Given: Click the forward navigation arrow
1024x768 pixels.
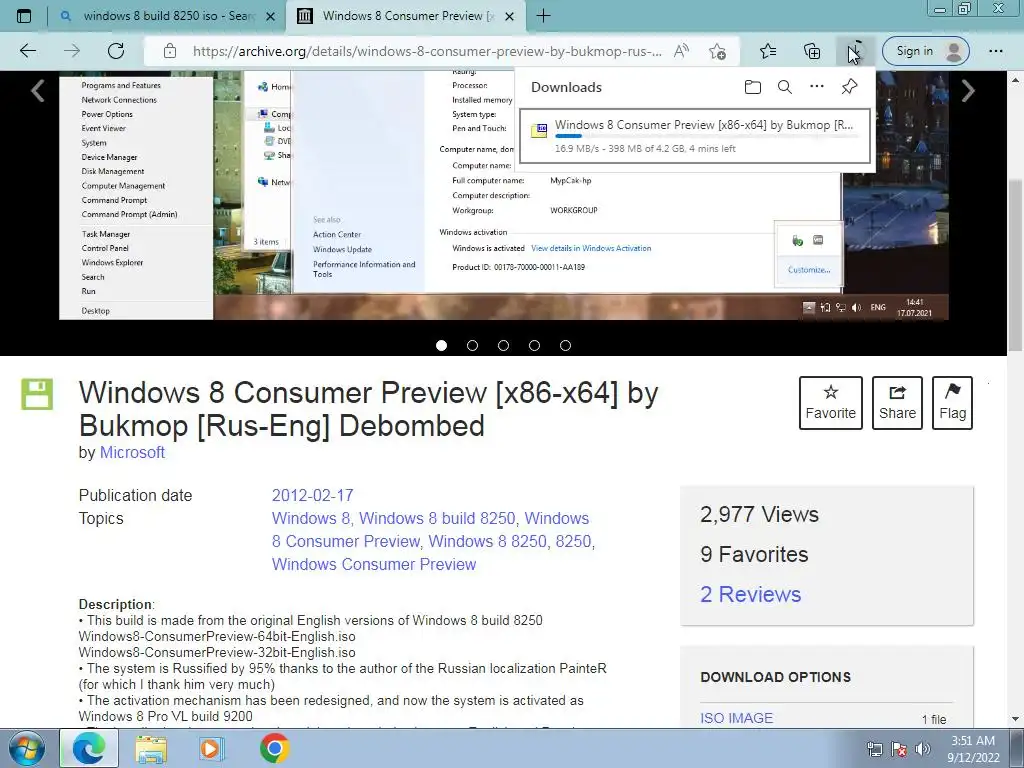Looking at the screenshot, I should pos(72,51).
